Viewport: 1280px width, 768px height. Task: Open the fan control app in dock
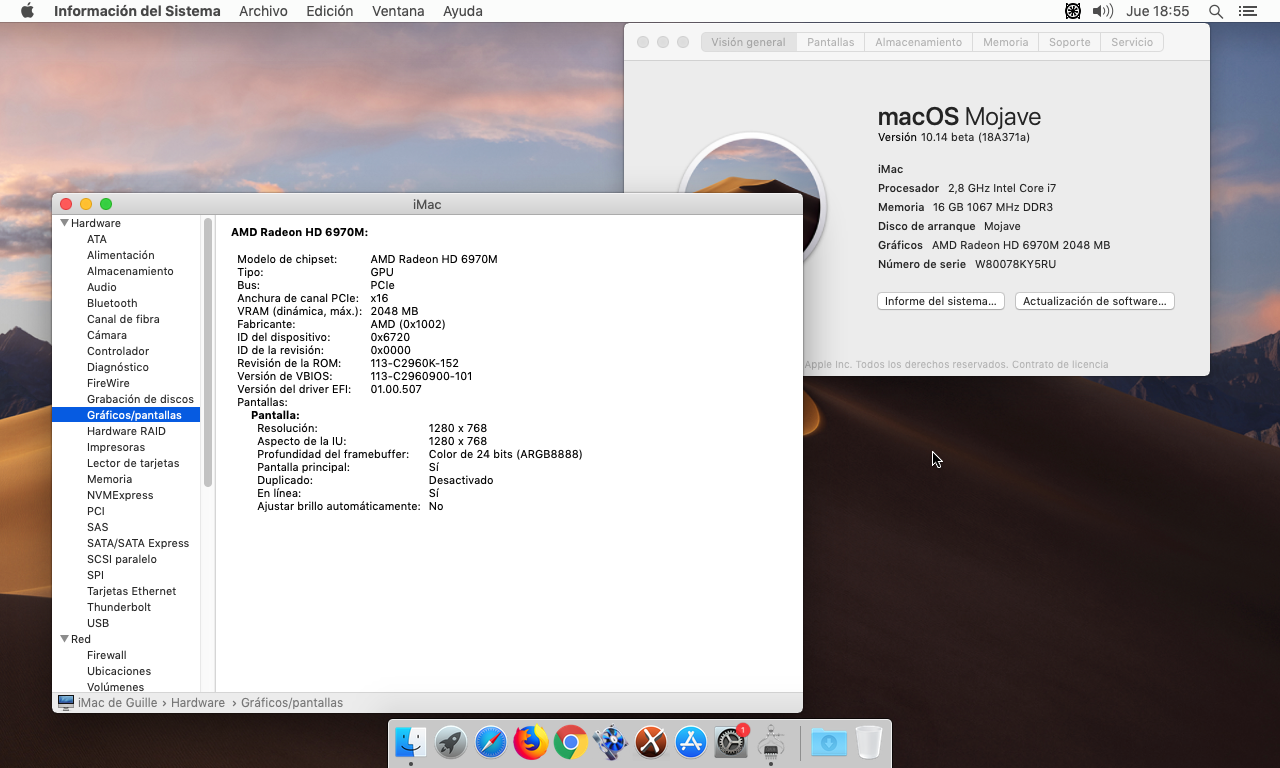[x=611, y=742]
